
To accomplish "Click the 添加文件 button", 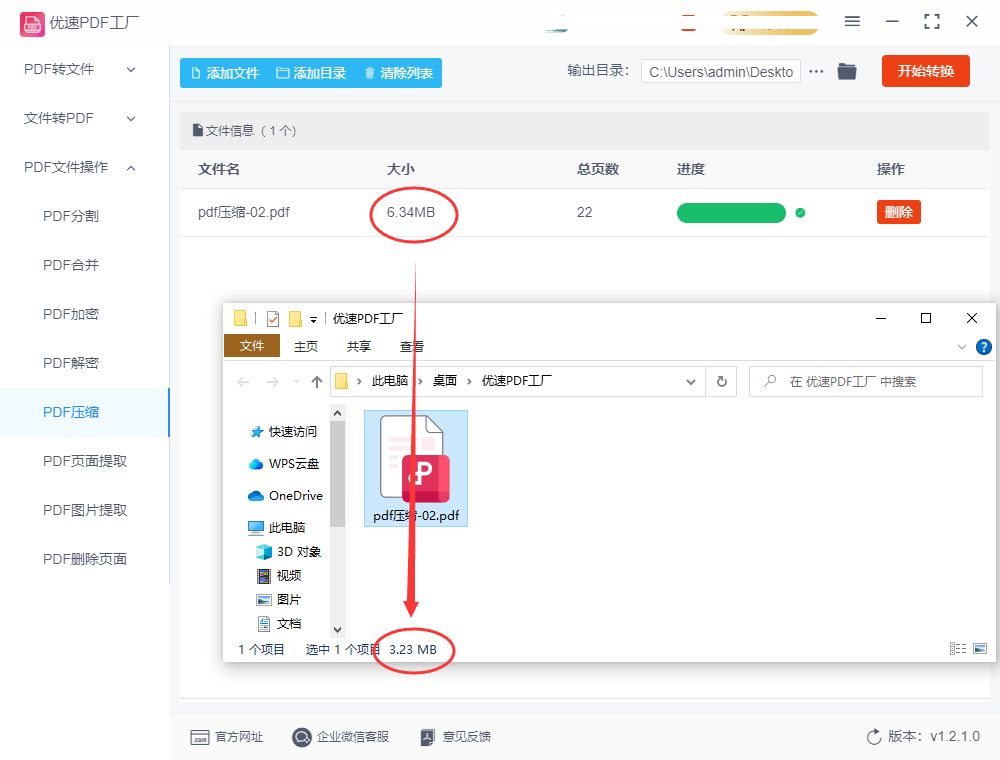I will 225,73.
